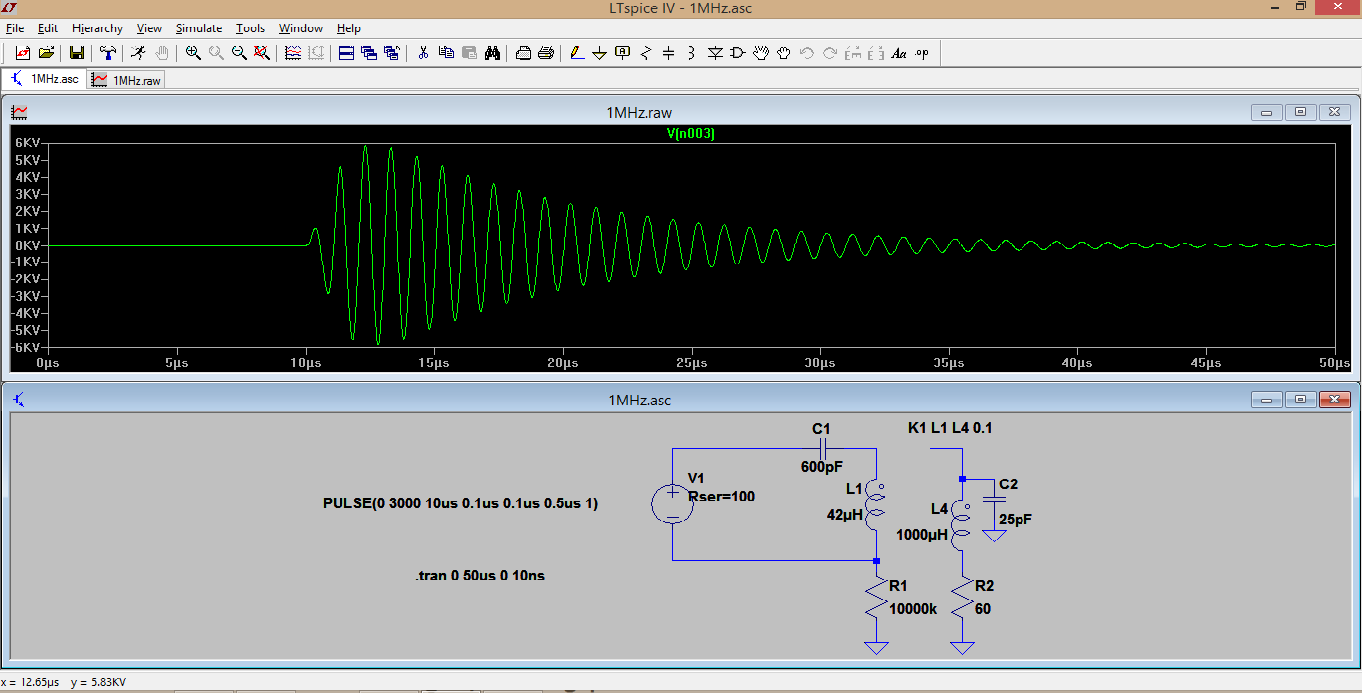
Task: Click the .tran 0 50us directive text
Action: point(480,576)
